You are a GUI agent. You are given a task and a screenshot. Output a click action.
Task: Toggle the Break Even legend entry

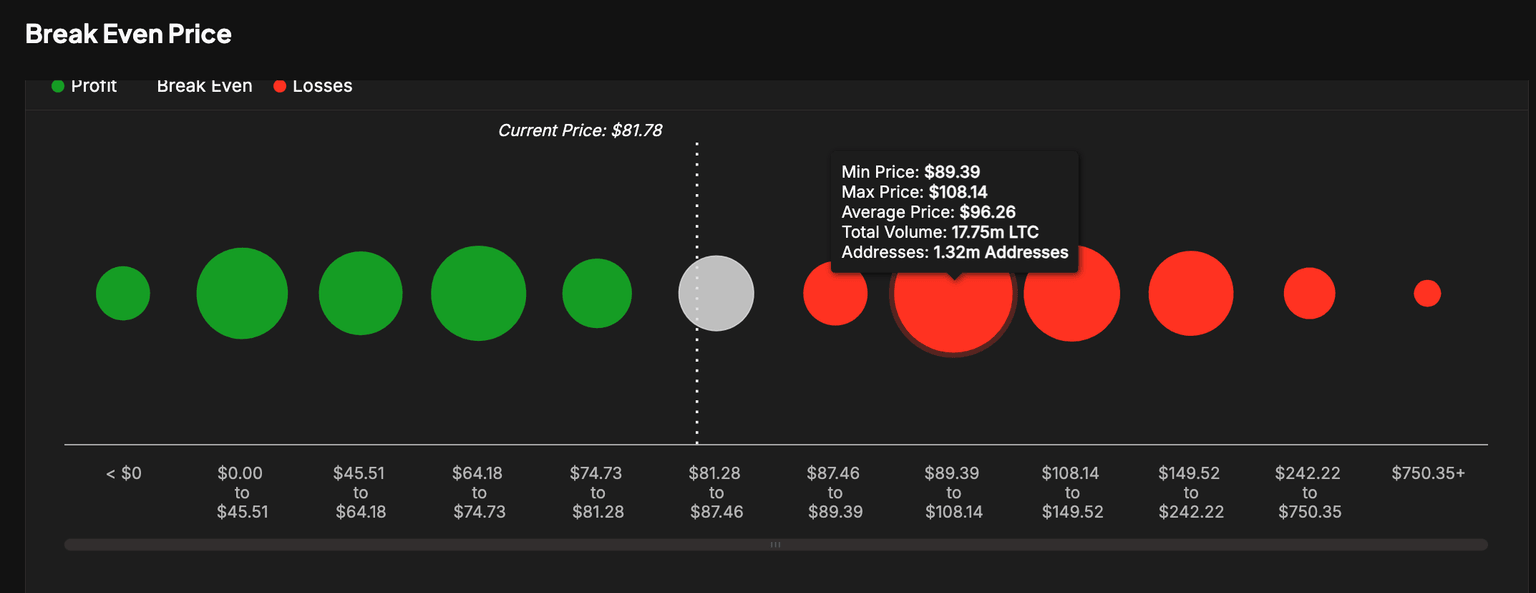(x=203, y=85)
